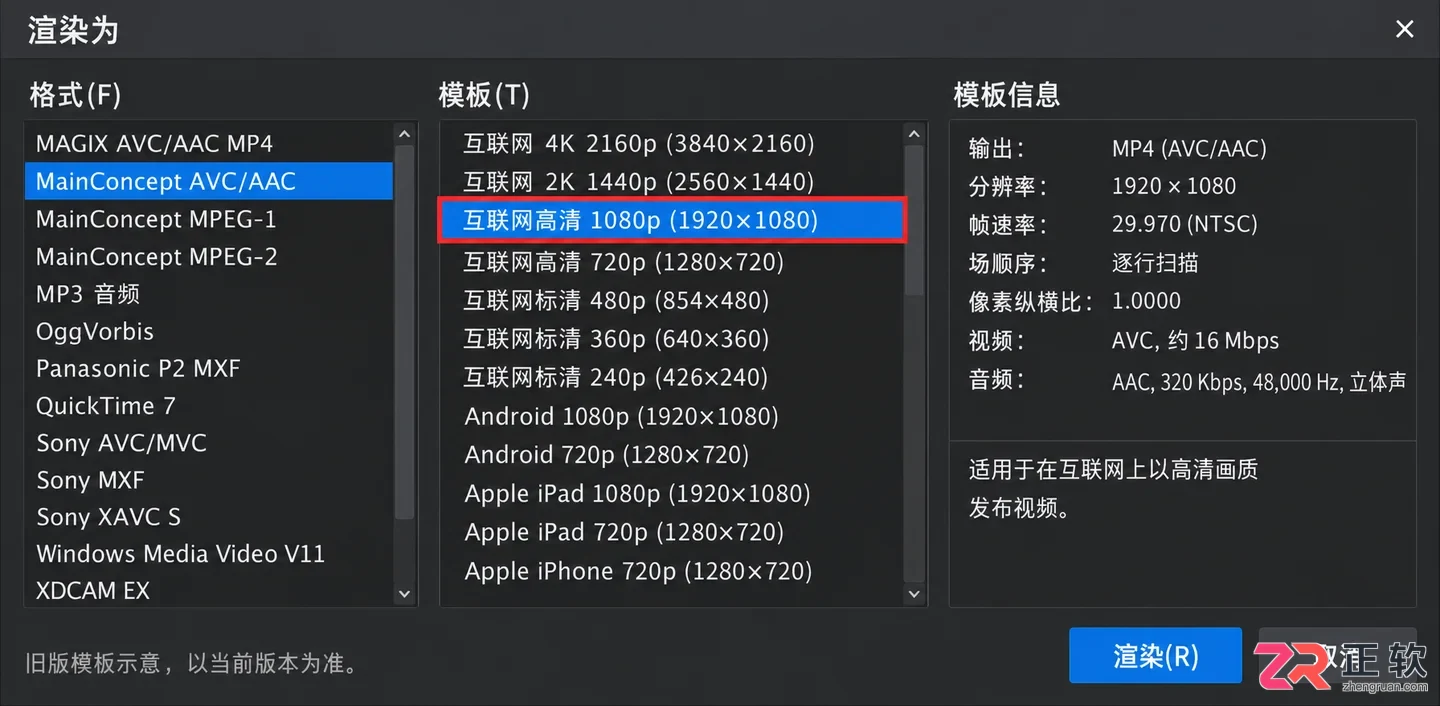Click the format list scroll-down arrow
This screenshot has height=706, width=1440.
tap(404, 593)
